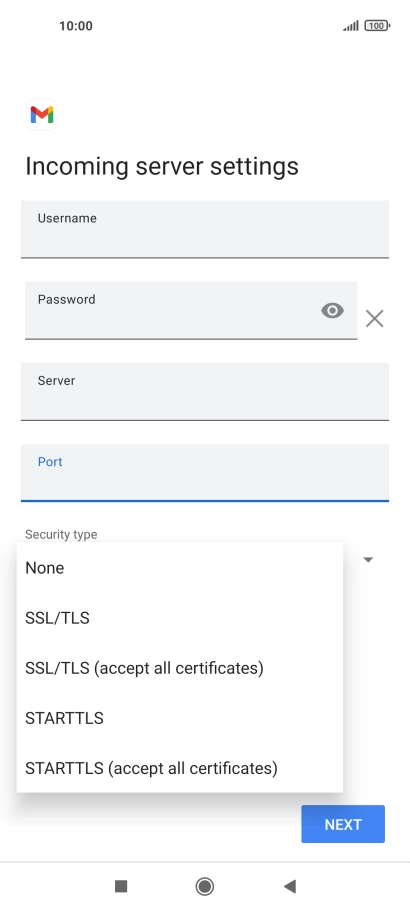Tap the signal strength icon
Screen dimensions: 410x911
click(x=351, y=26)
